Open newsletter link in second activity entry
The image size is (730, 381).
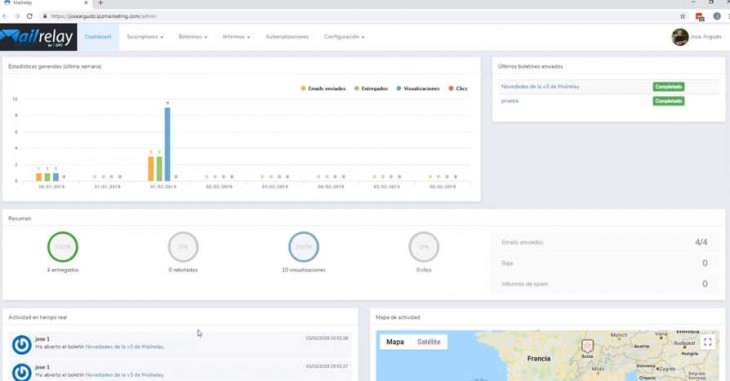coord(124,375)
